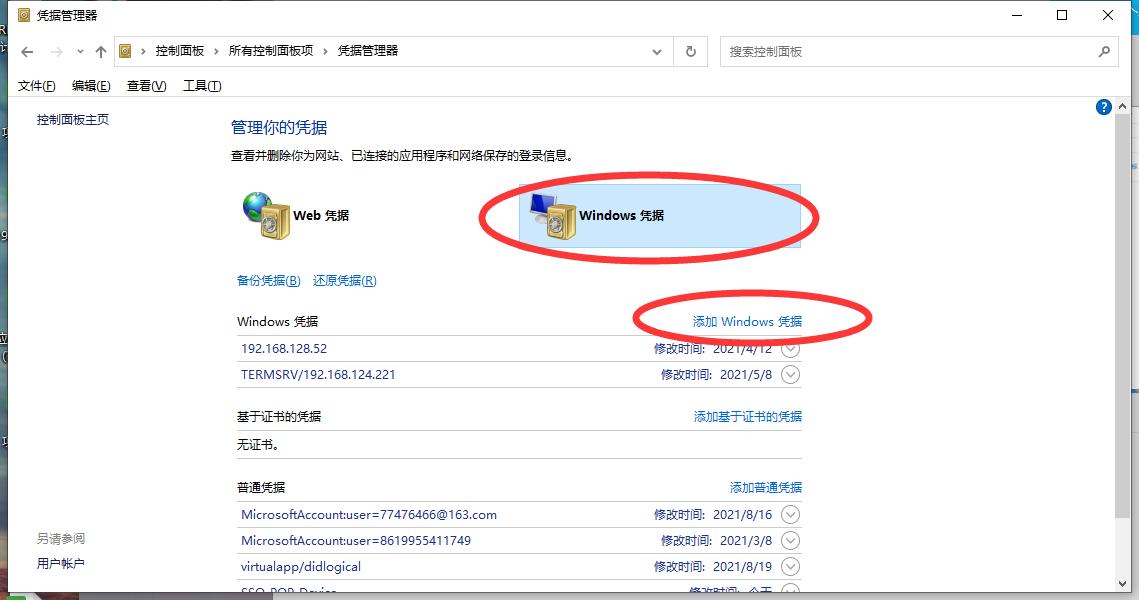Go to 控制面板主页

(73, 120)
